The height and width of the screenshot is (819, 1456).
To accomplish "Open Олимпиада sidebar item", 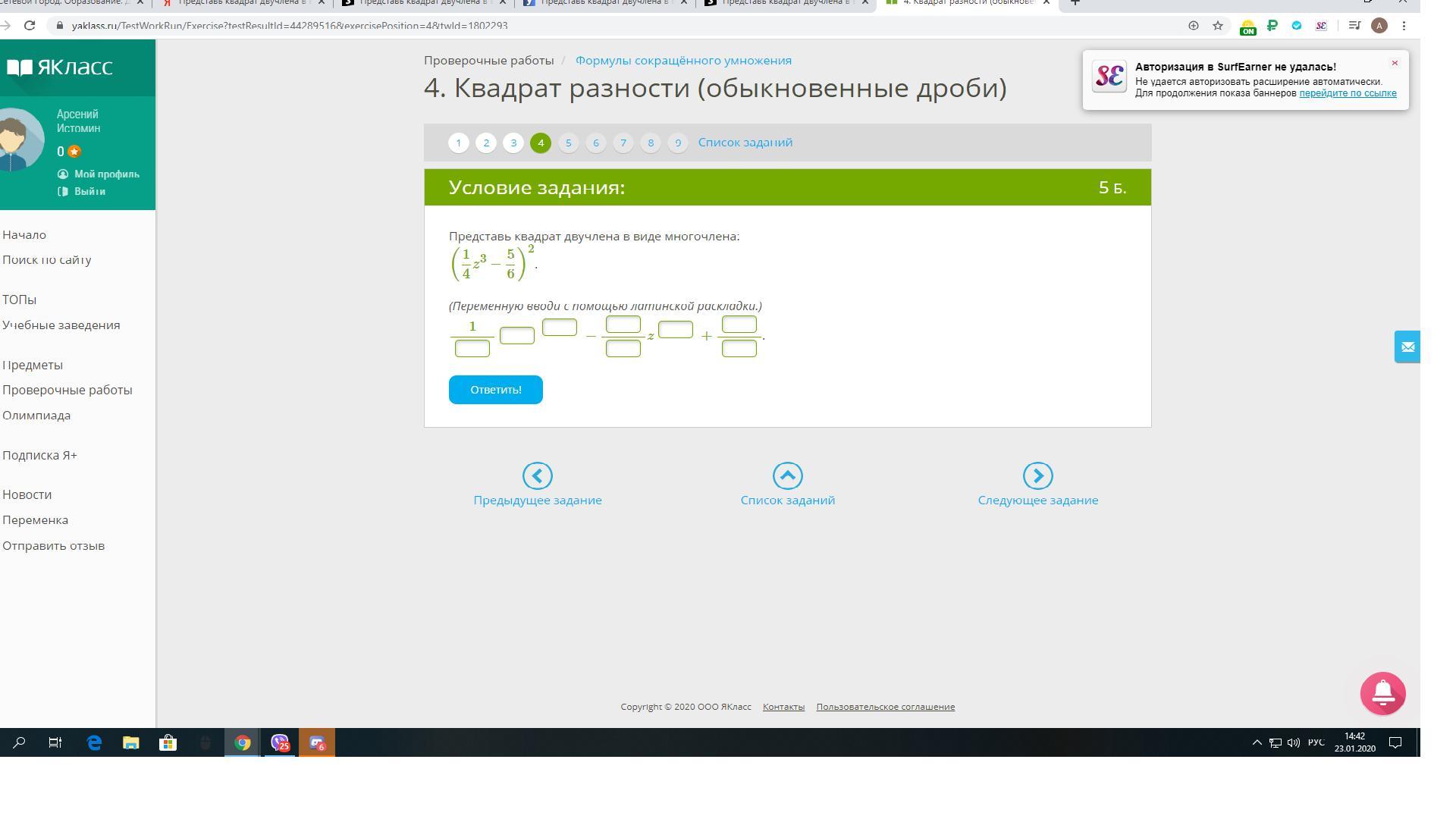I will 36,416.
